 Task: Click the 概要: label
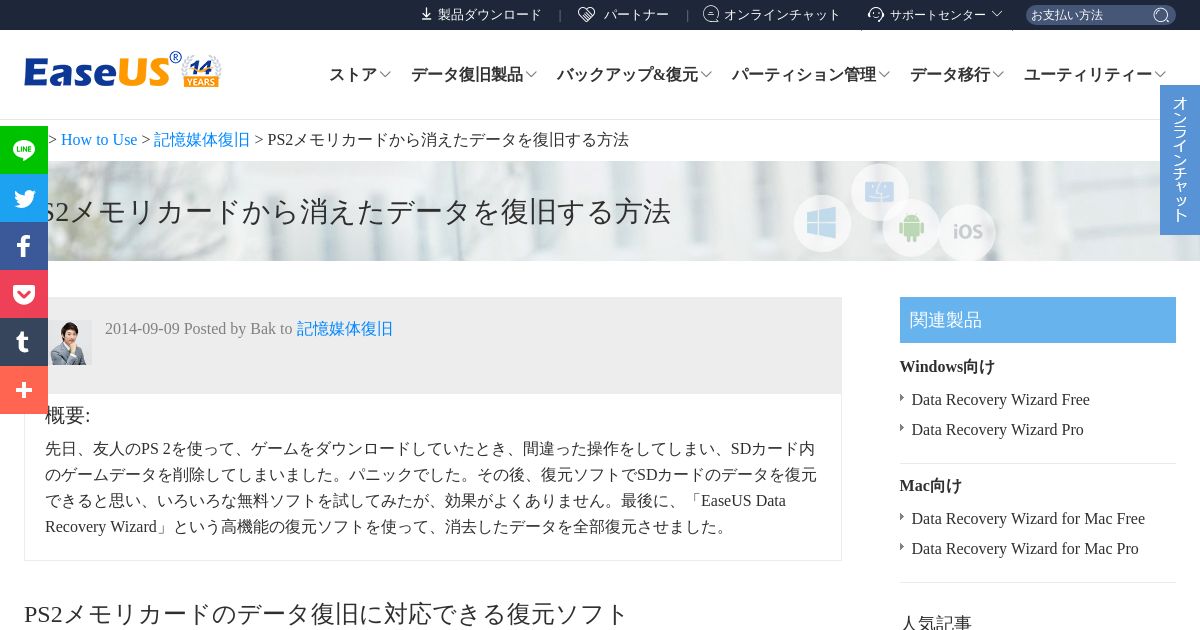point(68,416)
